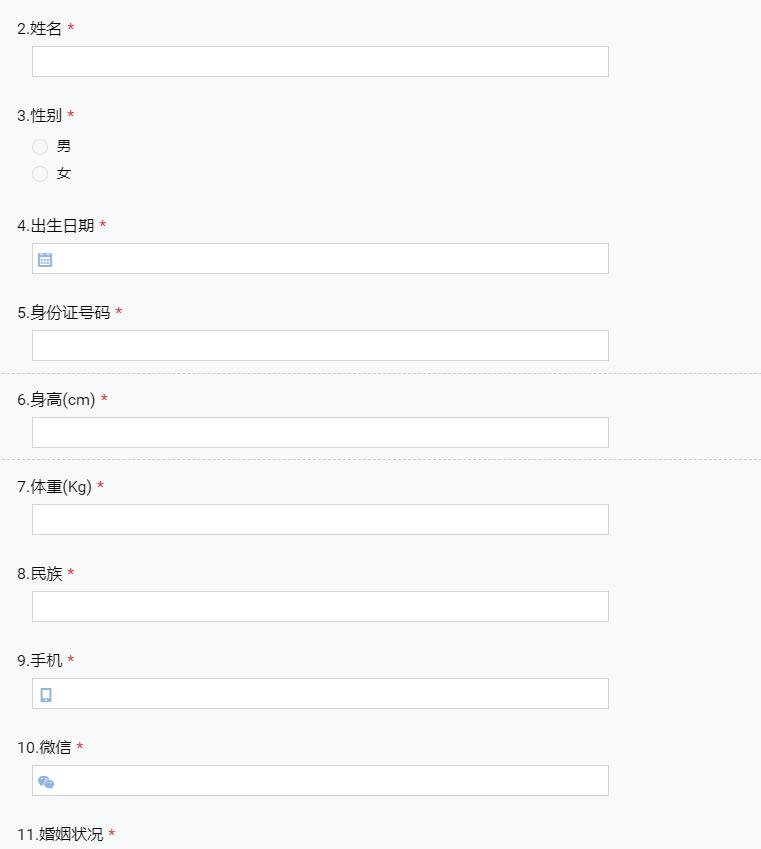Click the 3.性别 question label

(40, 115)
